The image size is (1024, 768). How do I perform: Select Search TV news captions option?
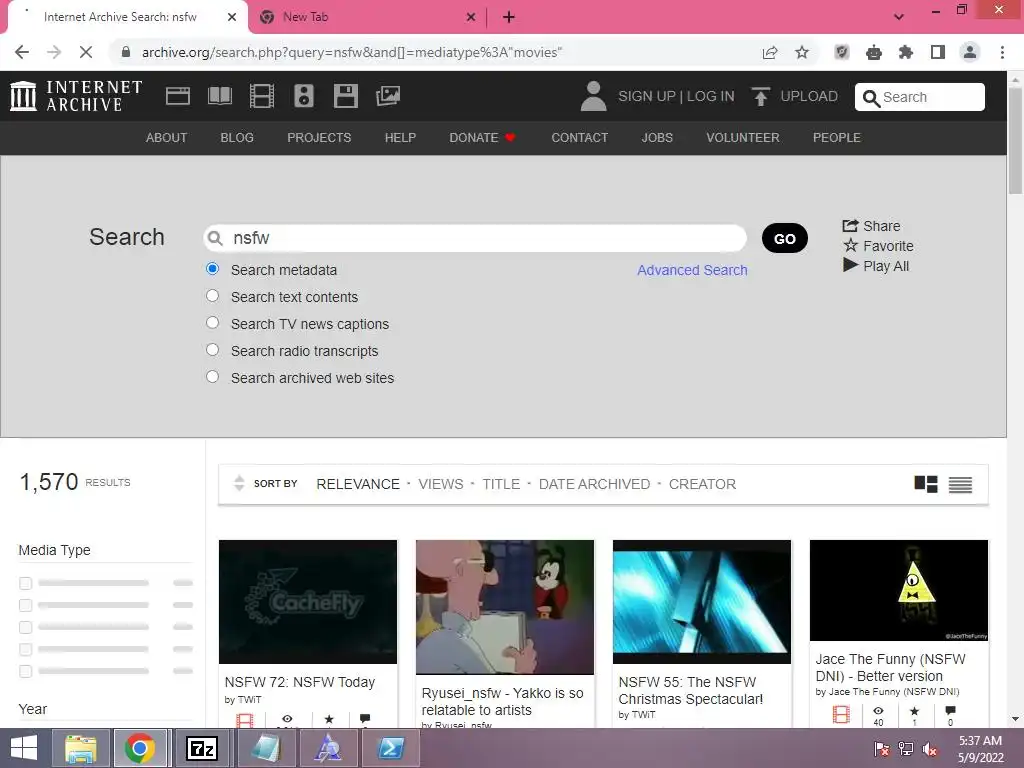click(x=212, y=323)
